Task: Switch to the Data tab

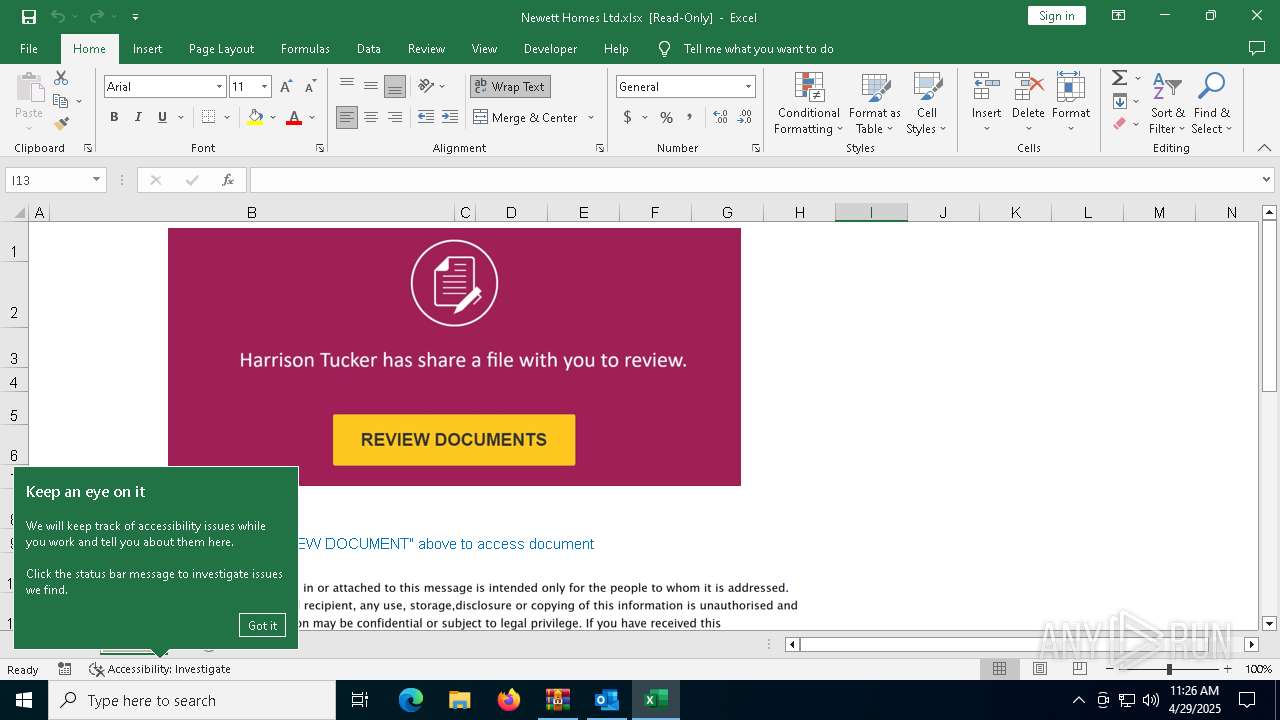Action: (x=369, y=48)
